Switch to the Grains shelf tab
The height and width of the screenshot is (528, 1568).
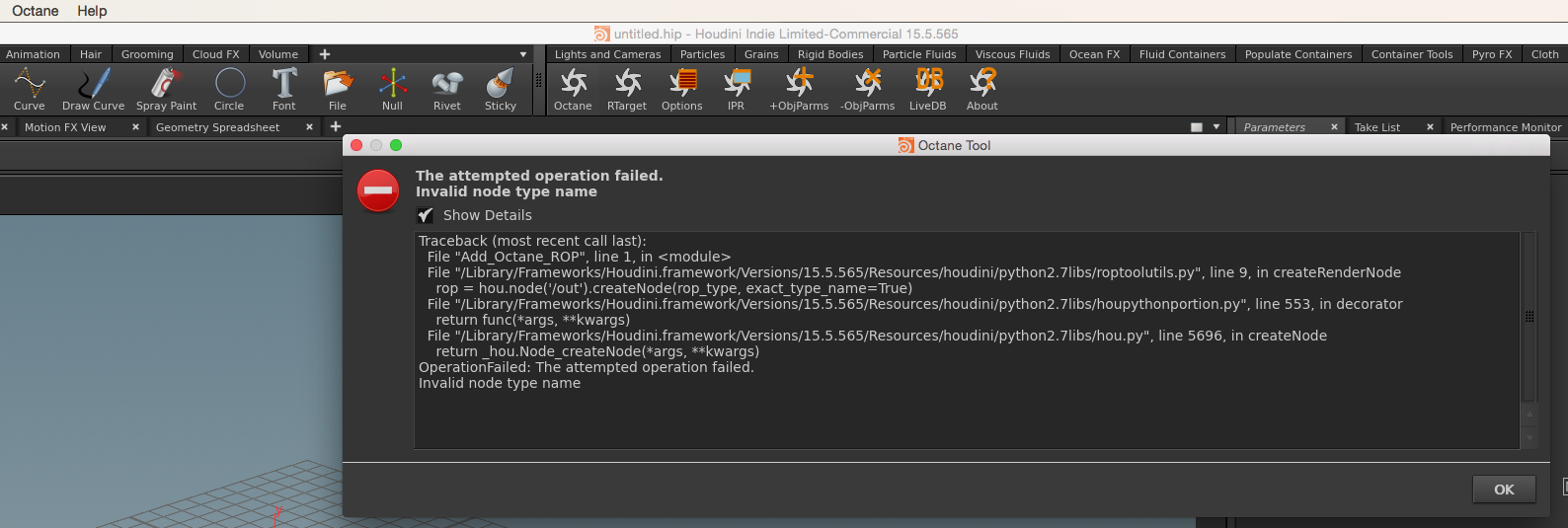point(761,54)
